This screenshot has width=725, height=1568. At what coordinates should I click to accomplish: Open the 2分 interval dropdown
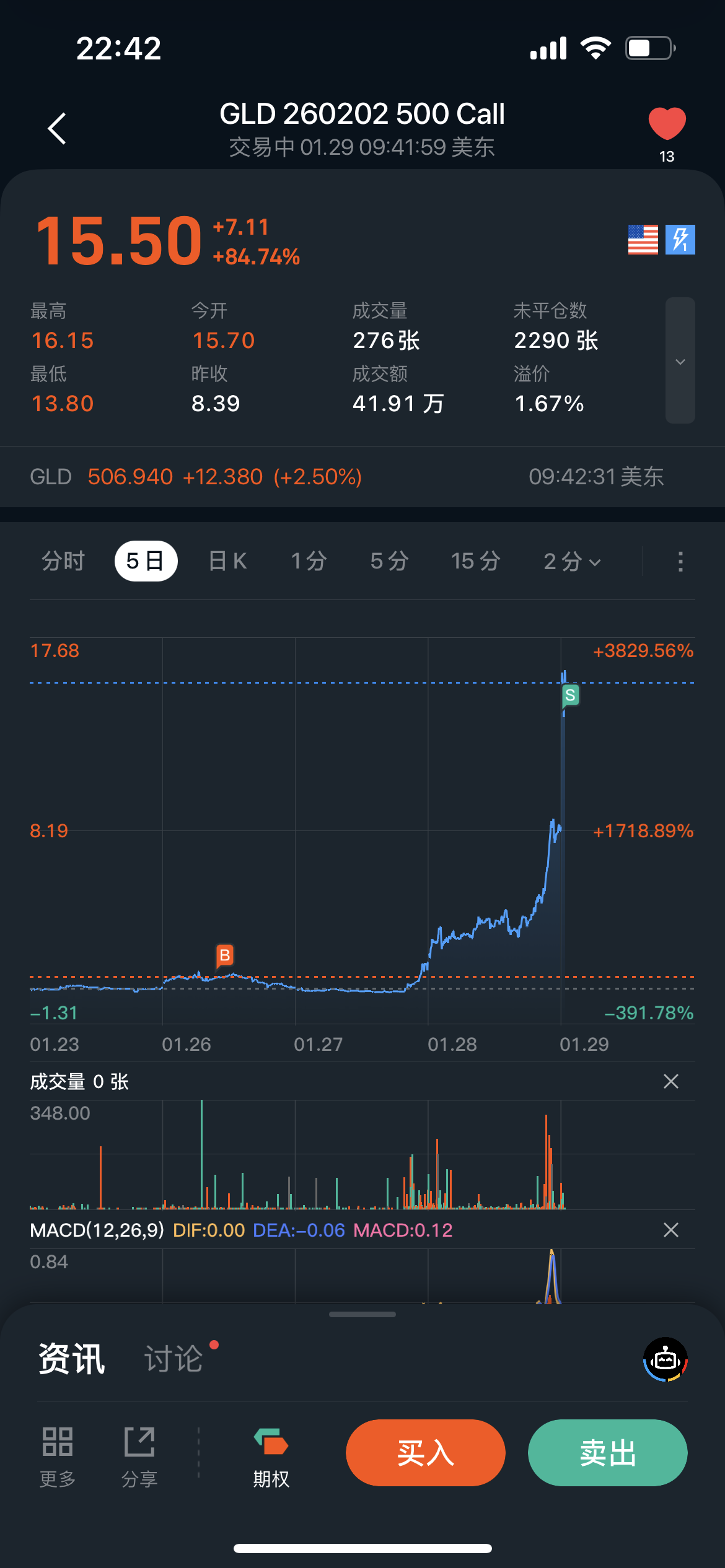click(x=572, y=562)
